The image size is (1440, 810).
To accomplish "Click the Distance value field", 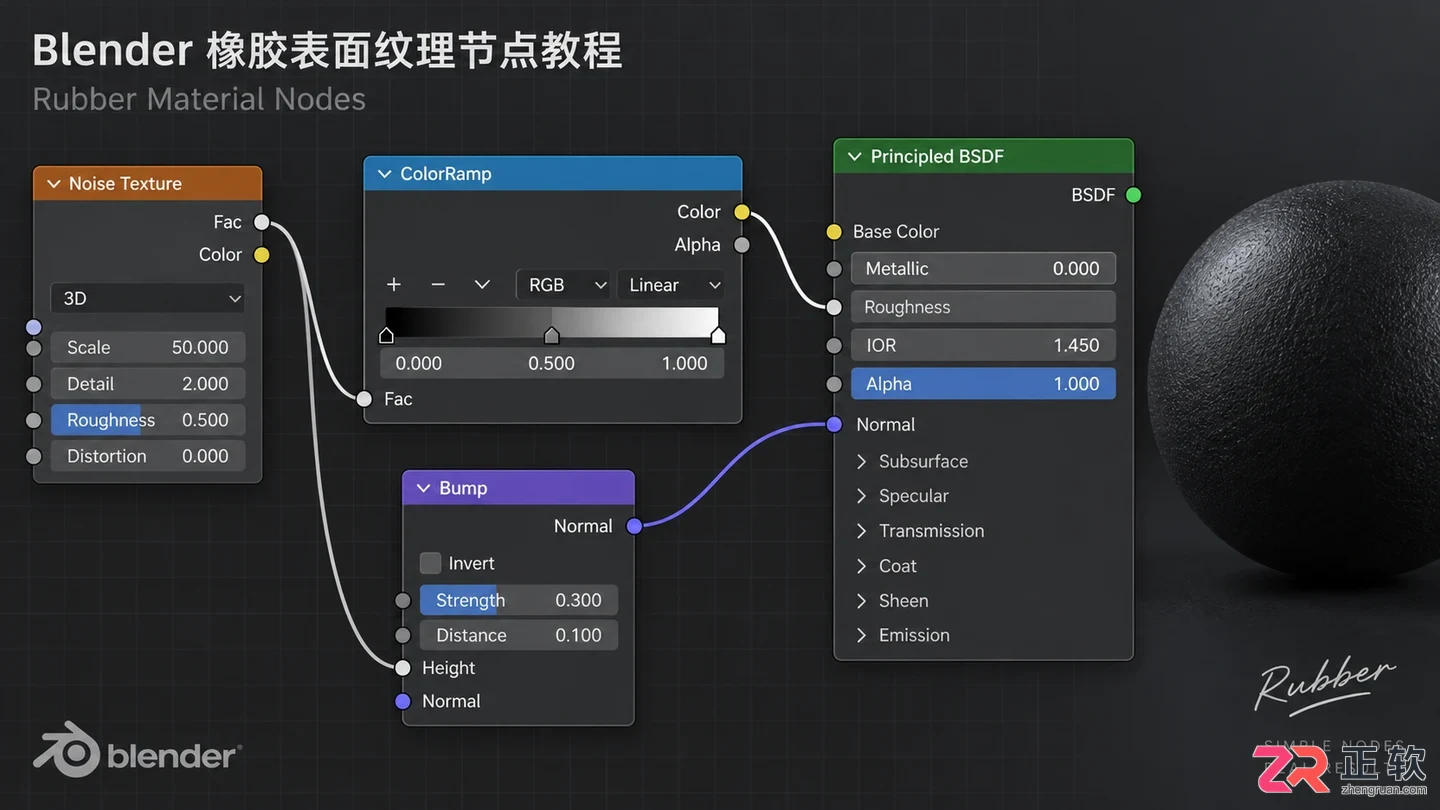I will [519, 635].
